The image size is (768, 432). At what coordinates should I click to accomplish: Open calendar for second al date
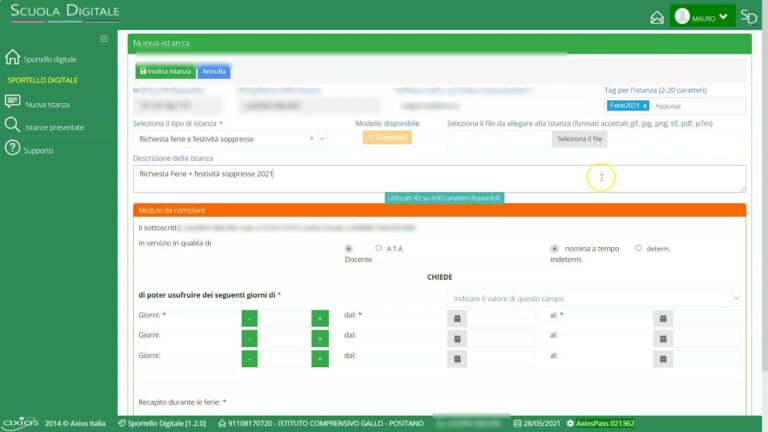coord(663,338)
